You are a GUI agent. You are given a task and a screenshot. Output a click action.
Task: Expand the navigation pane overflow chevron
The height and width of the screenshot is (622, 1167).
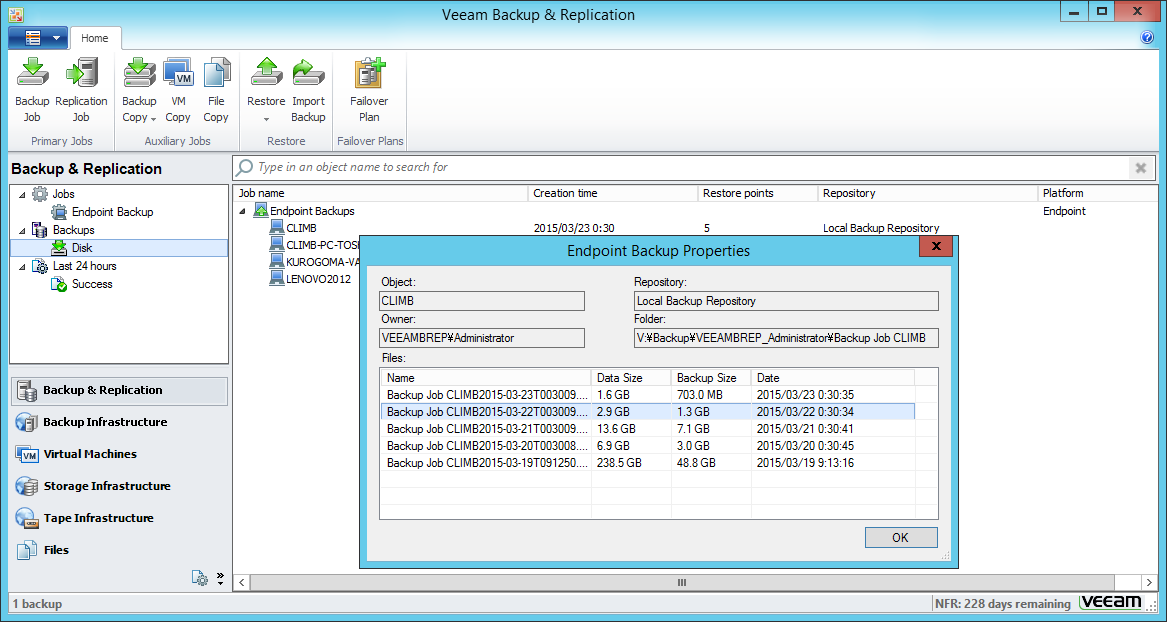click(220, 578)
